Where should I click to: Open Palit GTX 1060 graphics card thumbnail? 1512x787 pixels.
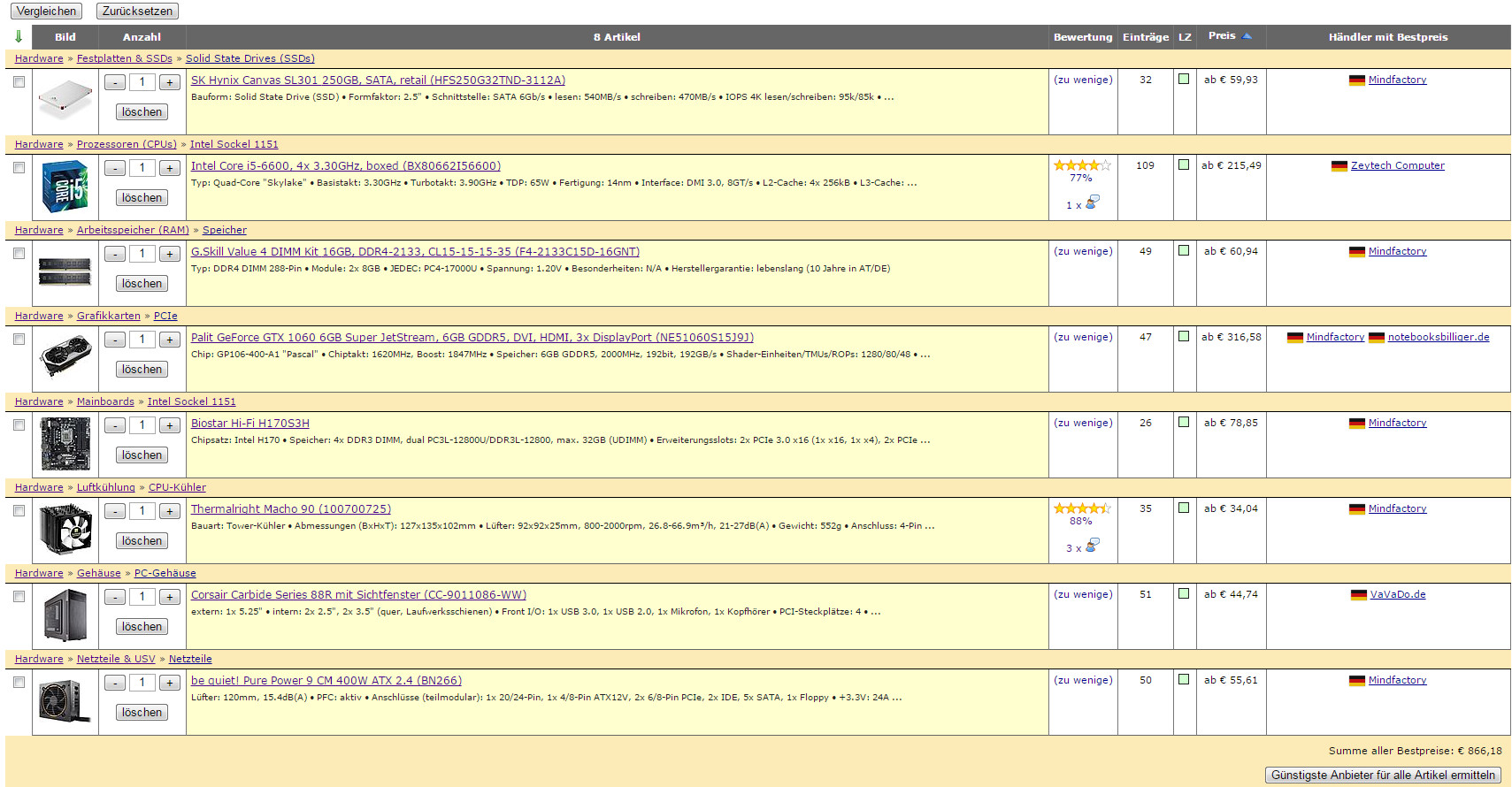pos(65,356)
